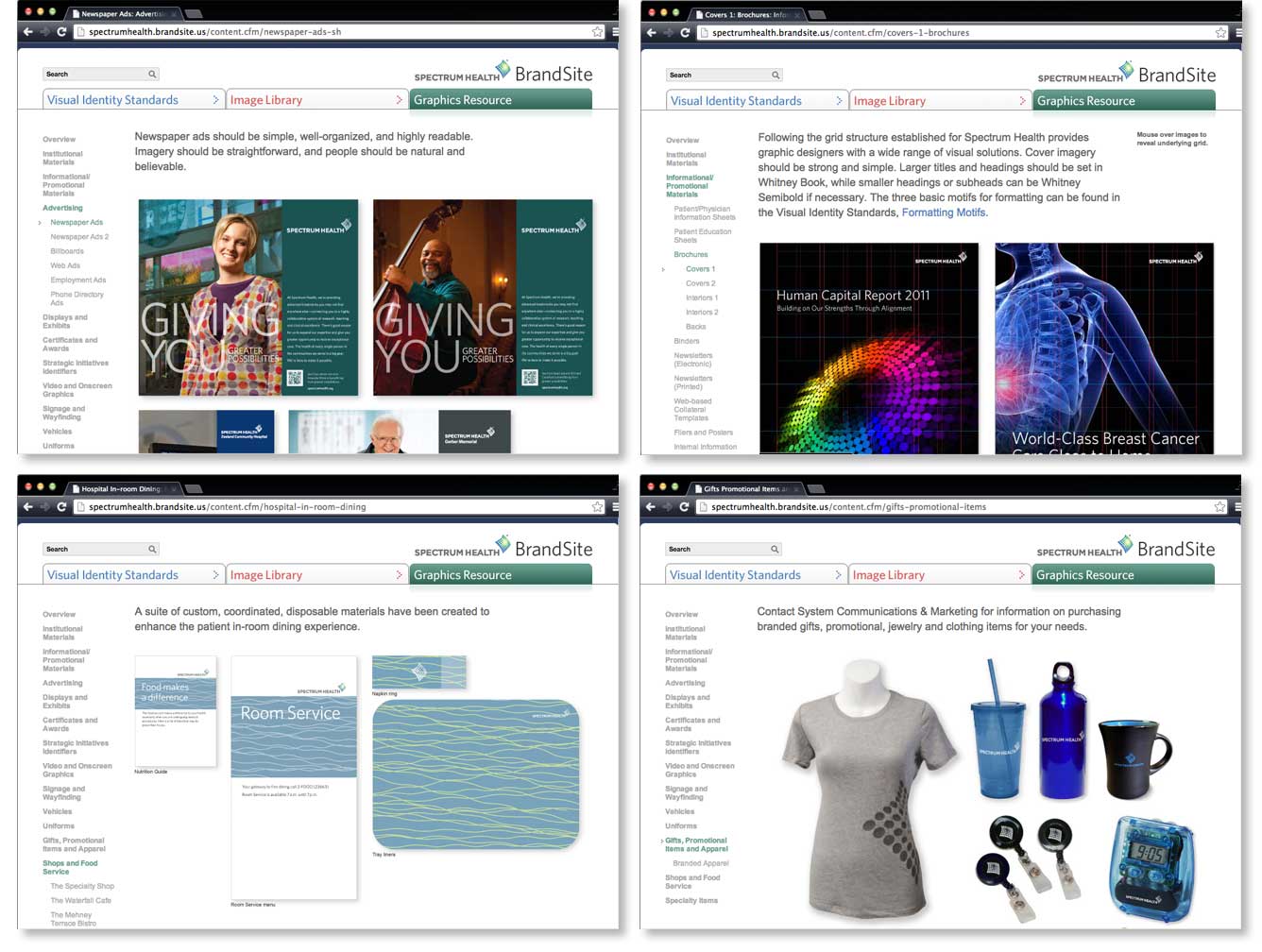Select Graphics Resource tab in Newspaper Ads window
The height and width of the screenshot is (952, 1262).
[501, 99]
